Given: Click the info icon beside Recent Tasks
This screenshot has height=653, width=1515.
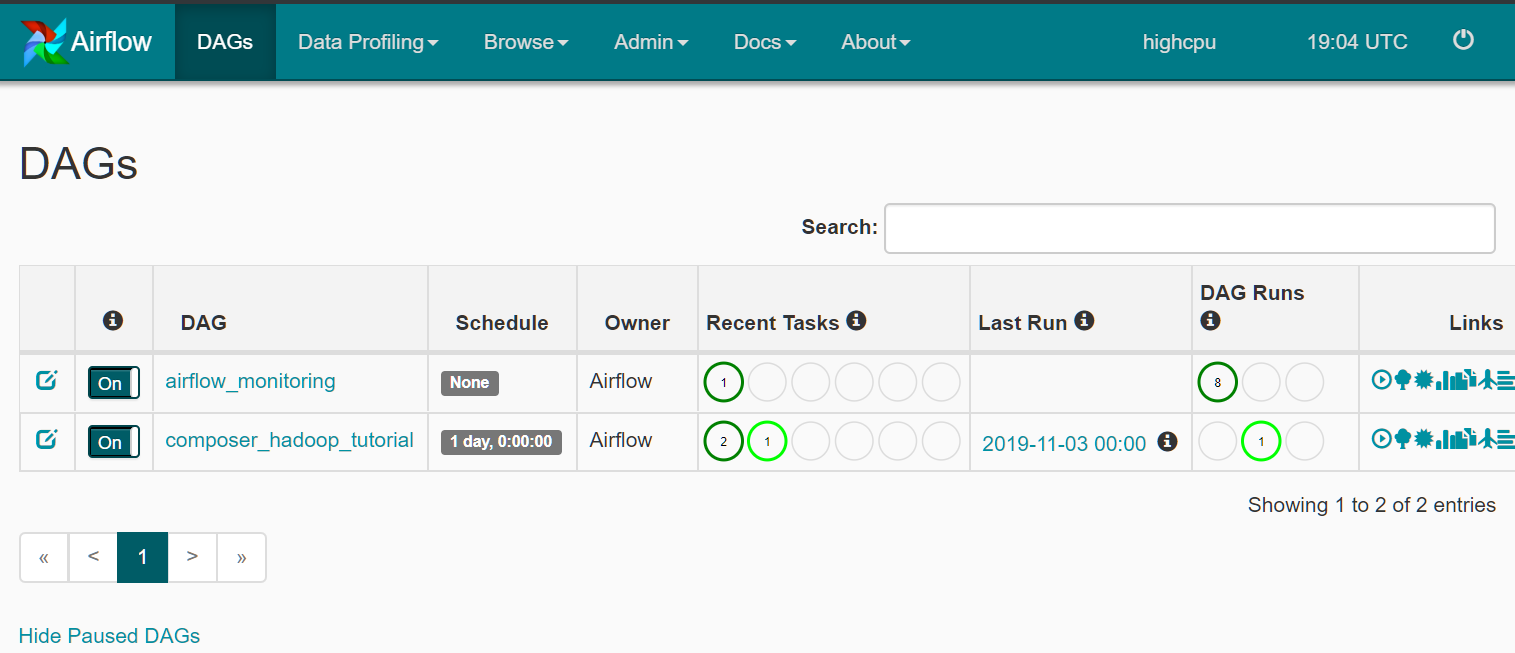Looking at the screenshot, I should (856, 320).
